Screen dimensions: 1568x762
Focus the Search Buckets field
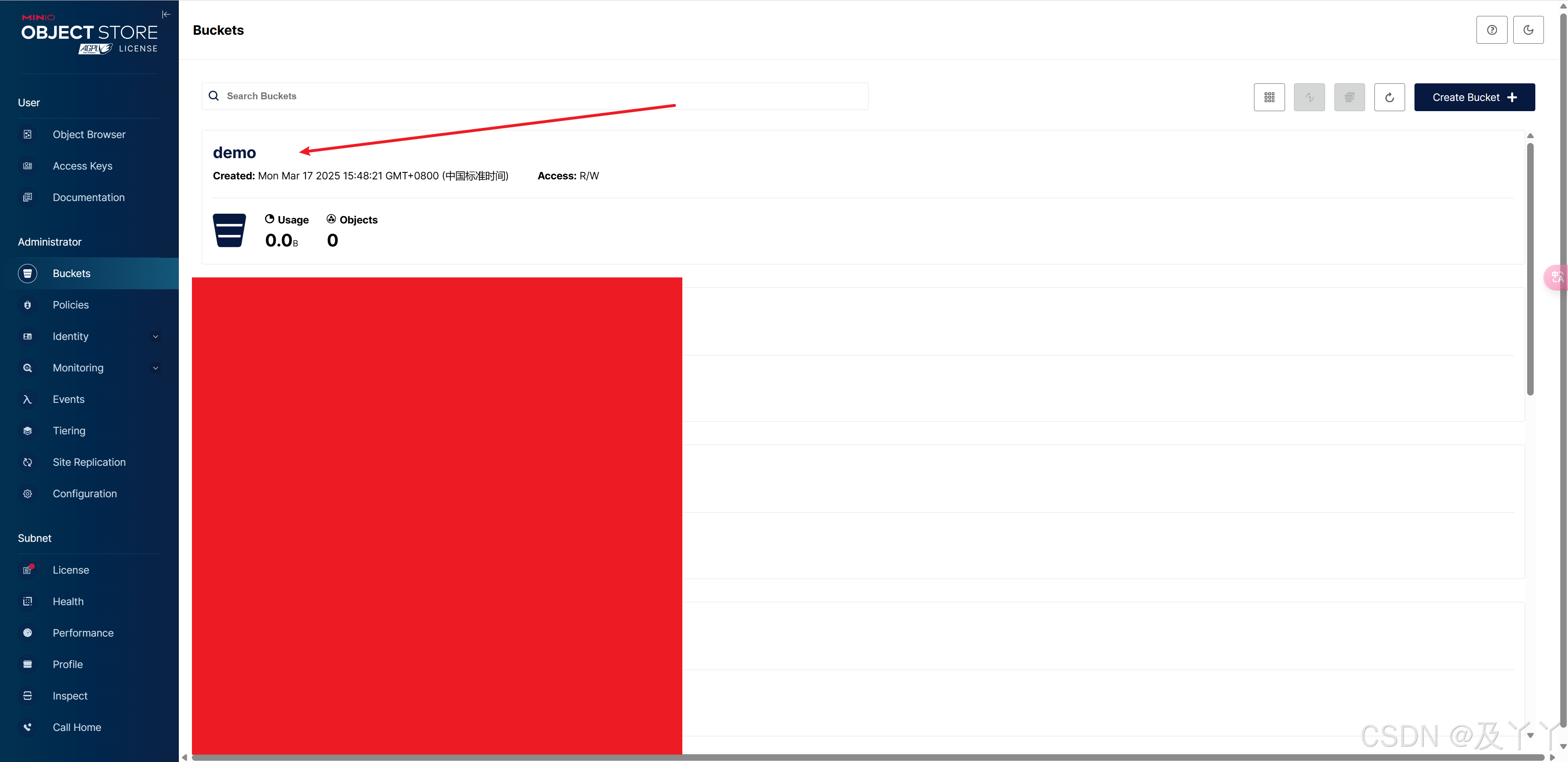click(x=535, y=96)
